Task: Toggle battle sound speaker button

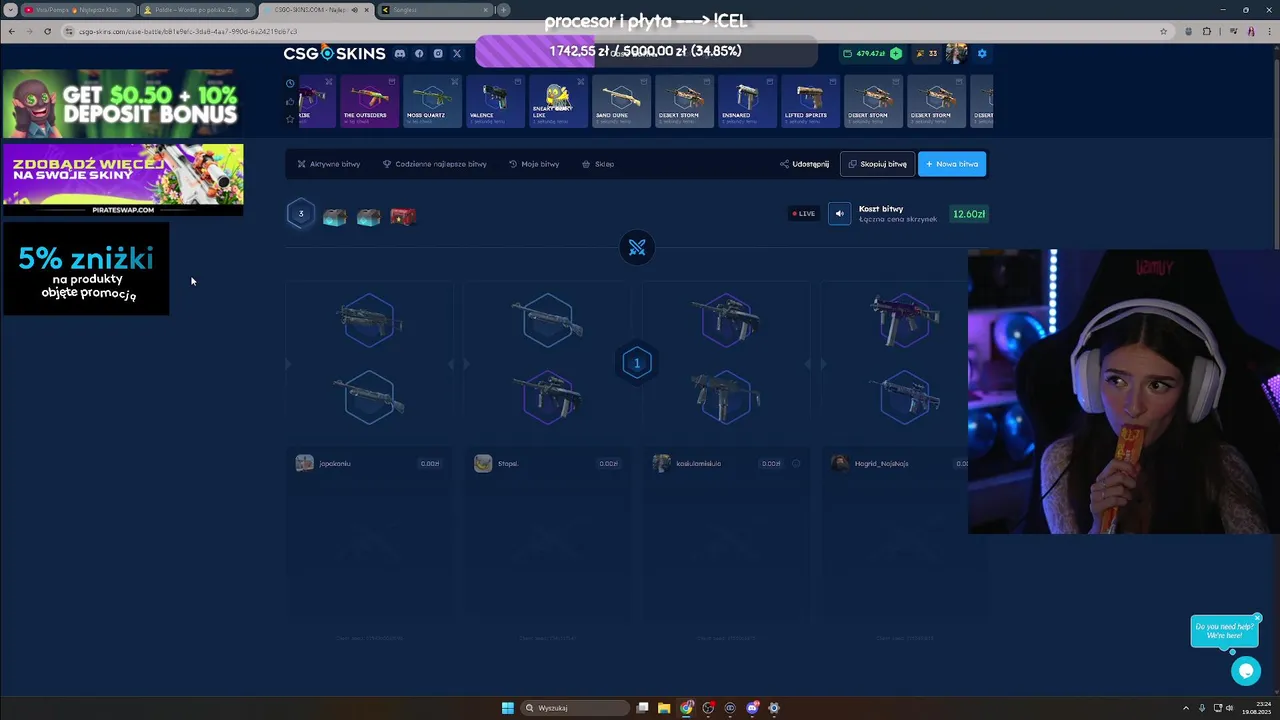Action: click(x=839, y=213)
